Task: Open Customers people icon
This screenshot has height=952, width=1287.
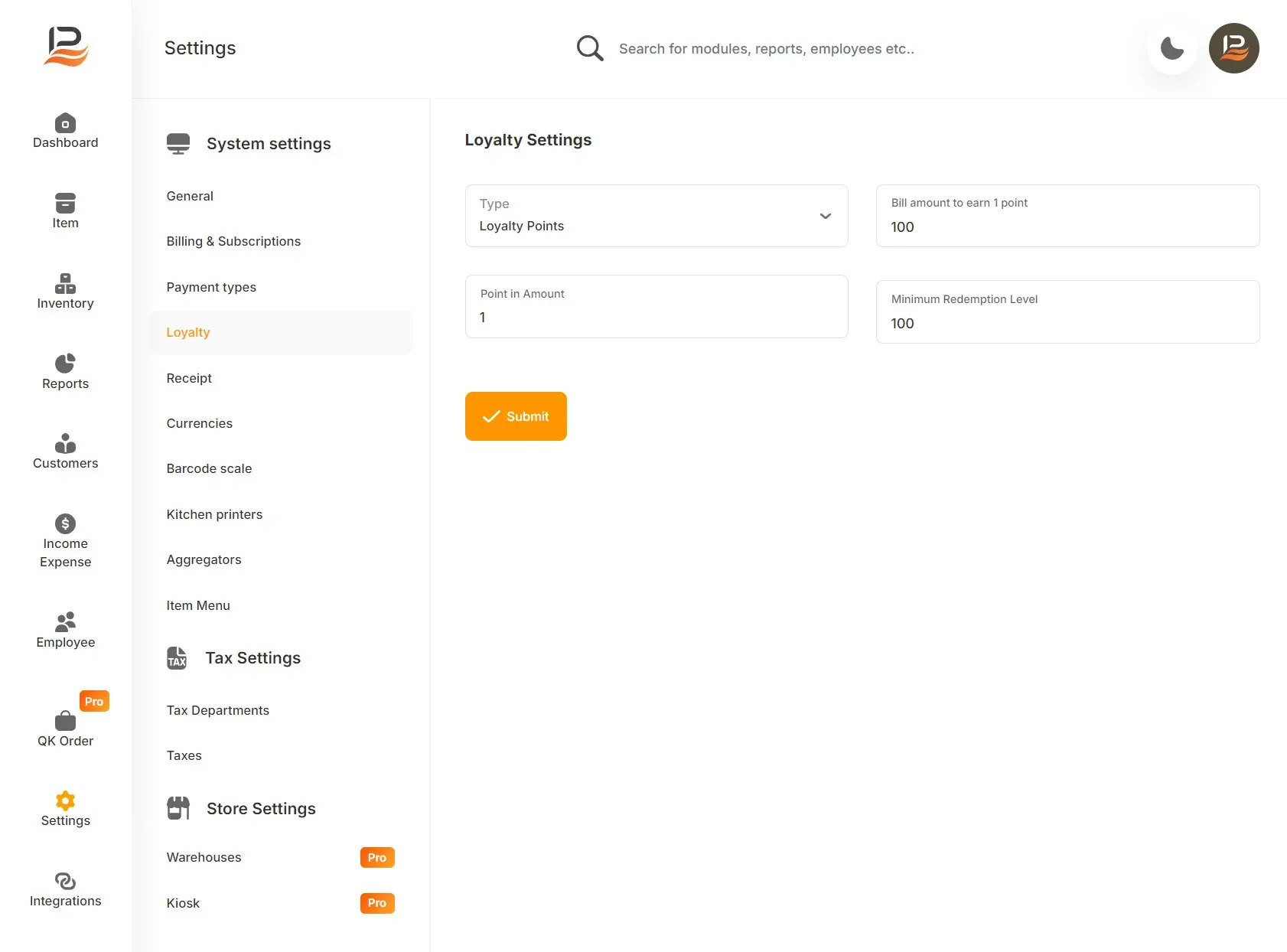Action: click(65, 443)
